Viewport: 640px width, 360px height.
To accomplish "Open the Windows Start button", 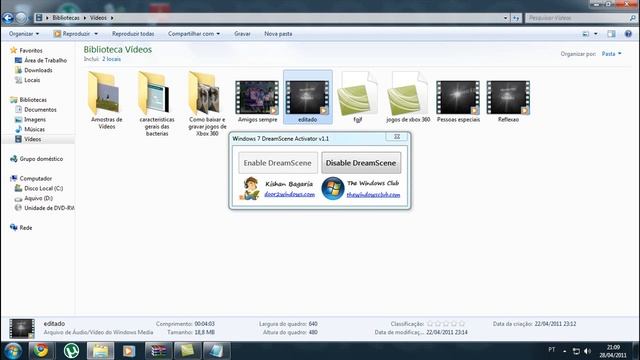I will coord(13,351).
